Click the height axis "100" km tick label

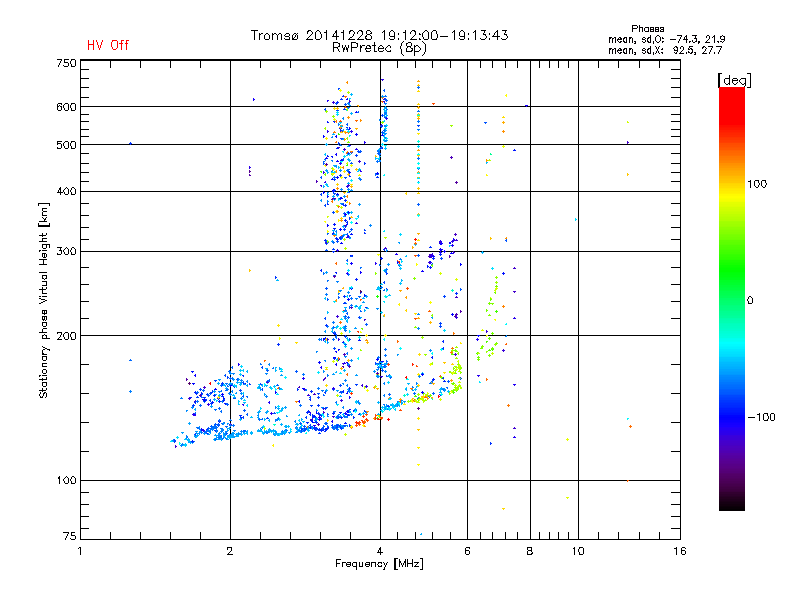coord(66,480)
